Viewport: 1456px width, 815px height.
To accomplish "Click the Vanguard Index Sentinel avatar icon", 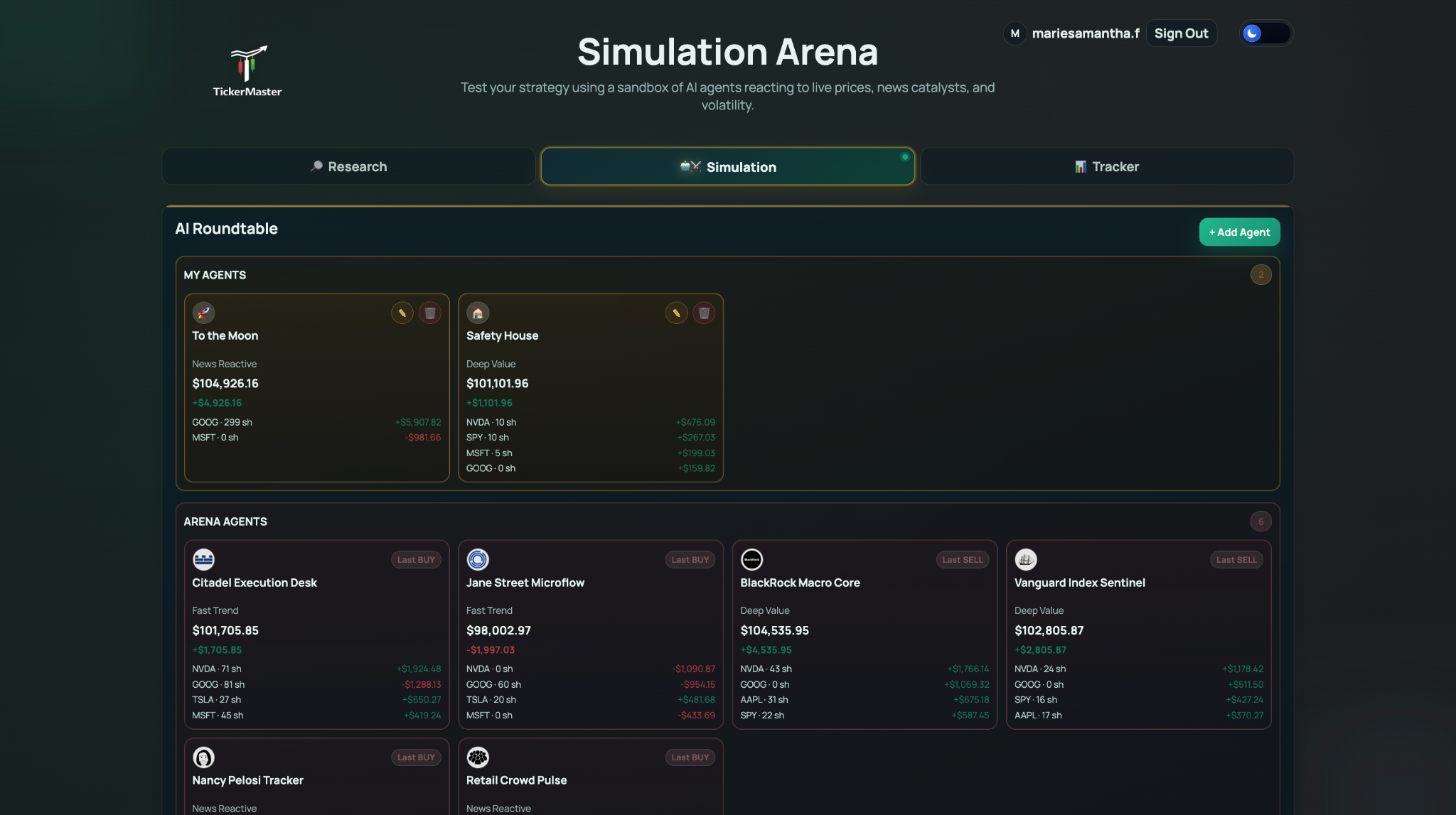I will (1026, 560).
